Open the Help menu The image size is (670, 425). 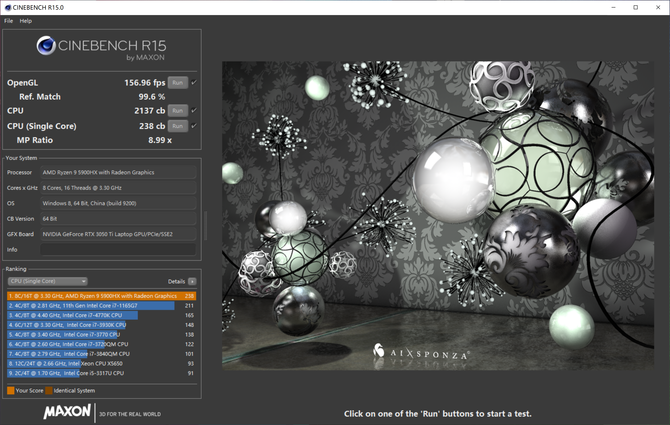(x=26, y=21)
